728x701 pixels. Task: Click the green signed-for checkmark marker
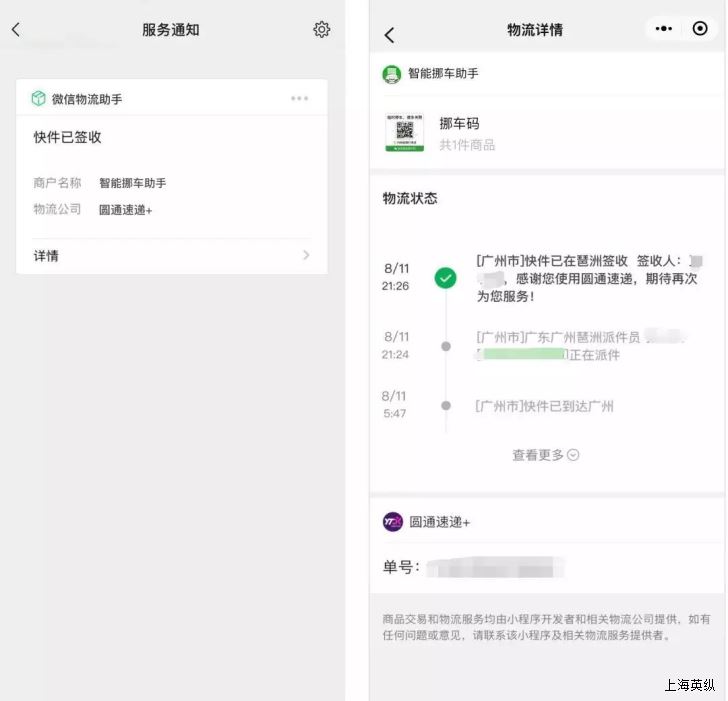[x=445, y=278]
